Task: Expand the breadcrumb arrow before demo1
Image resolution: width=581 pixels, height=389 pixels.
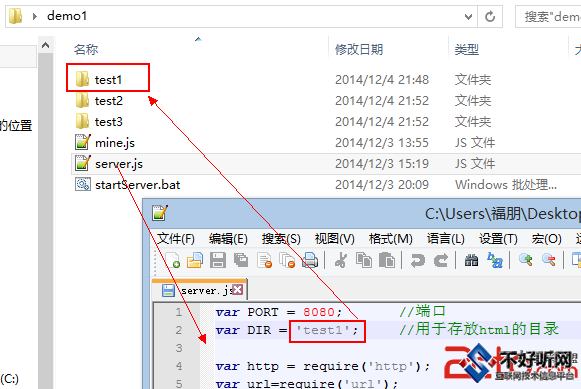Action: point(35,16)
